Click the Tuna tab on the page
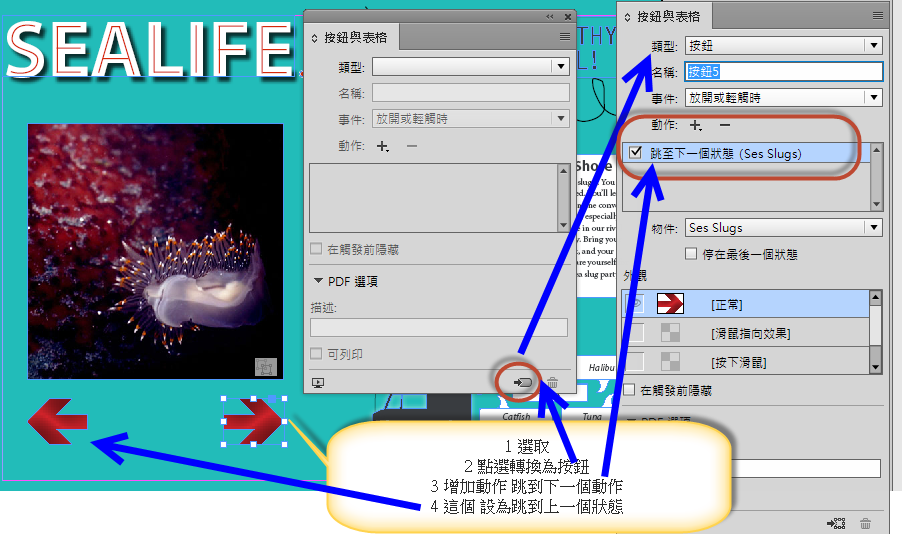 592,416
